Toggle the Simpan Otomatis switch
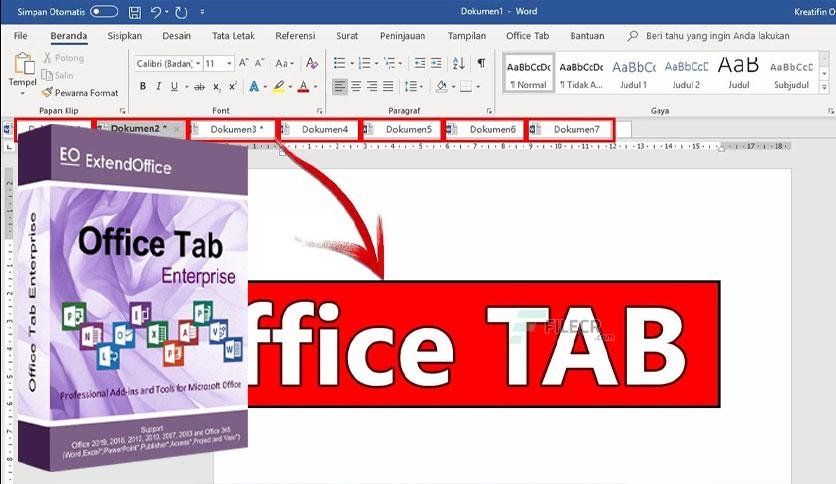This screenshot has height=484, width=836. (103, 11)
